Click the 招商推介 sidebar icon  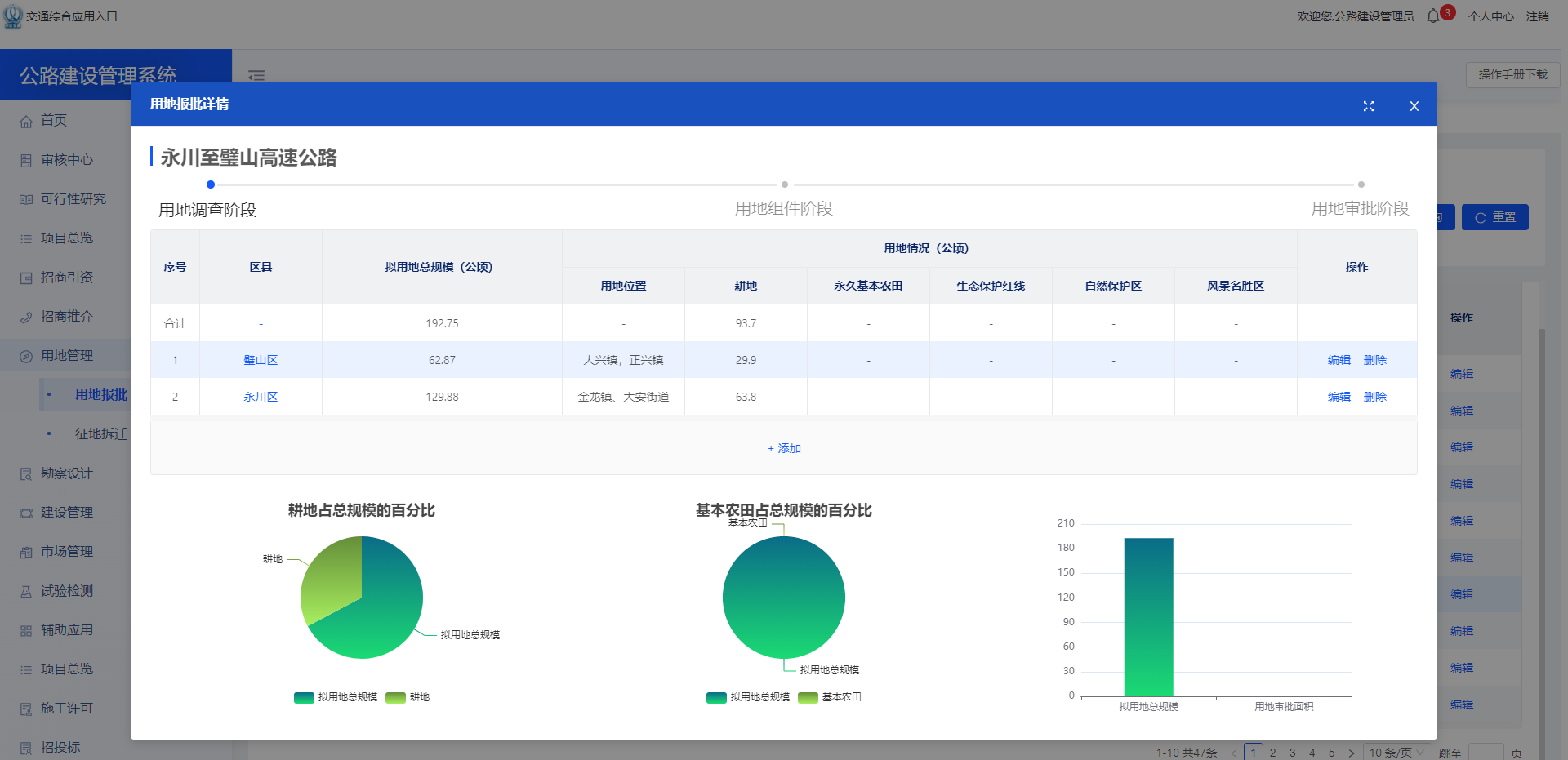[x=26, y=317]
